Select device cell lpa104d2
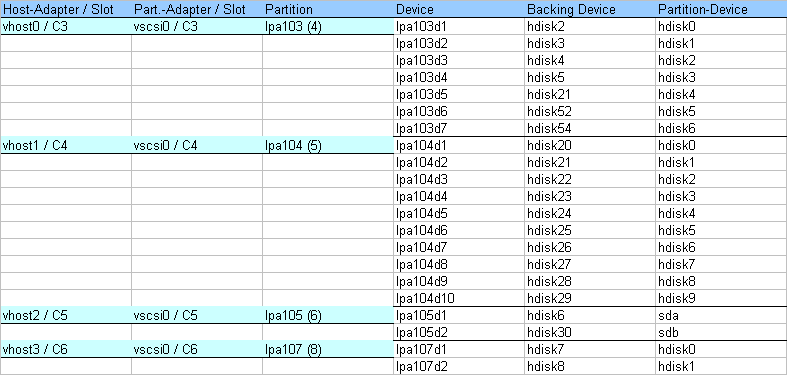The image size is (787, 375). [459, 163]
